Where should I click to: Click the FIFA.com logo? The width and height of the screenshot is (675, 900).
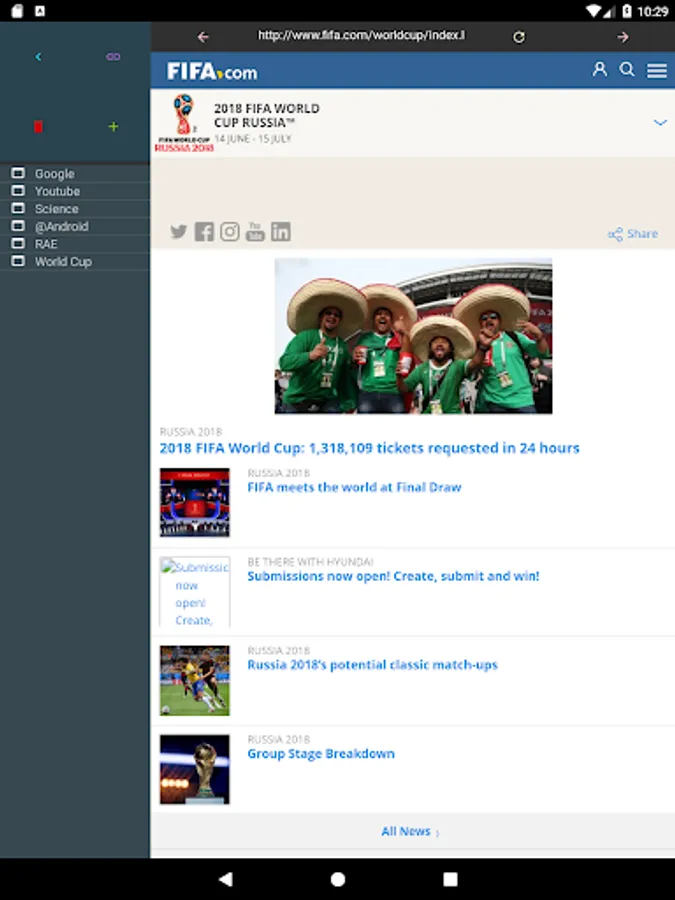pyautogui.click(x=212, y=72)
